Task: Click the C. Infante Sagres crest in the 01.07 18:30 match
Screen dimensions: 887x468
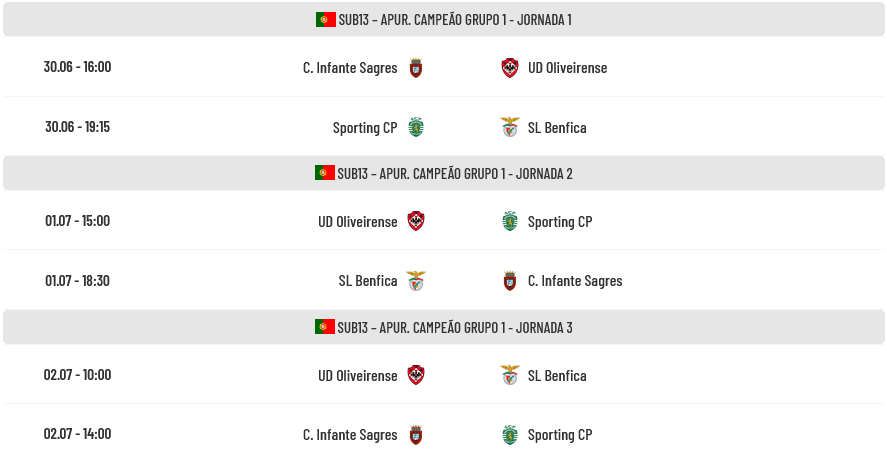Action: click(510, 280)
